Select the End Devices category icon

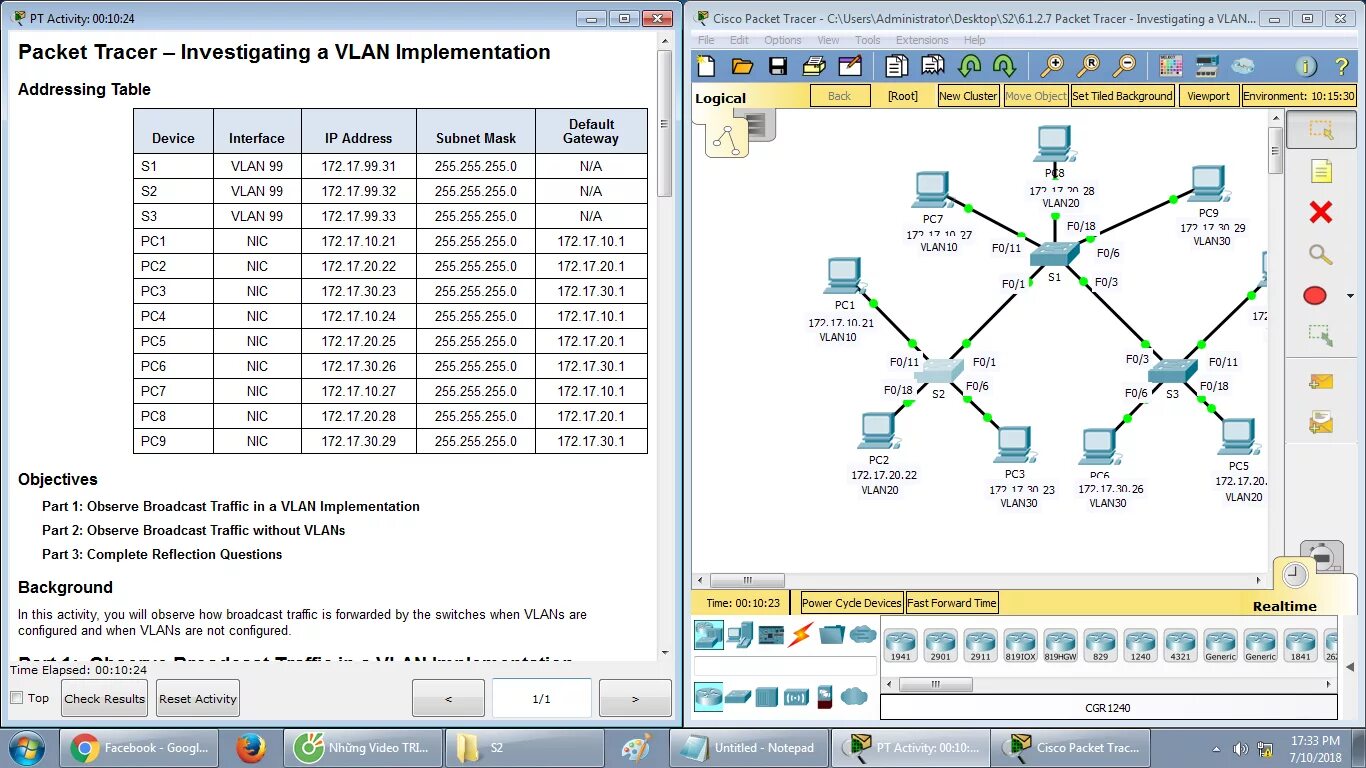(x=740, y=634)
